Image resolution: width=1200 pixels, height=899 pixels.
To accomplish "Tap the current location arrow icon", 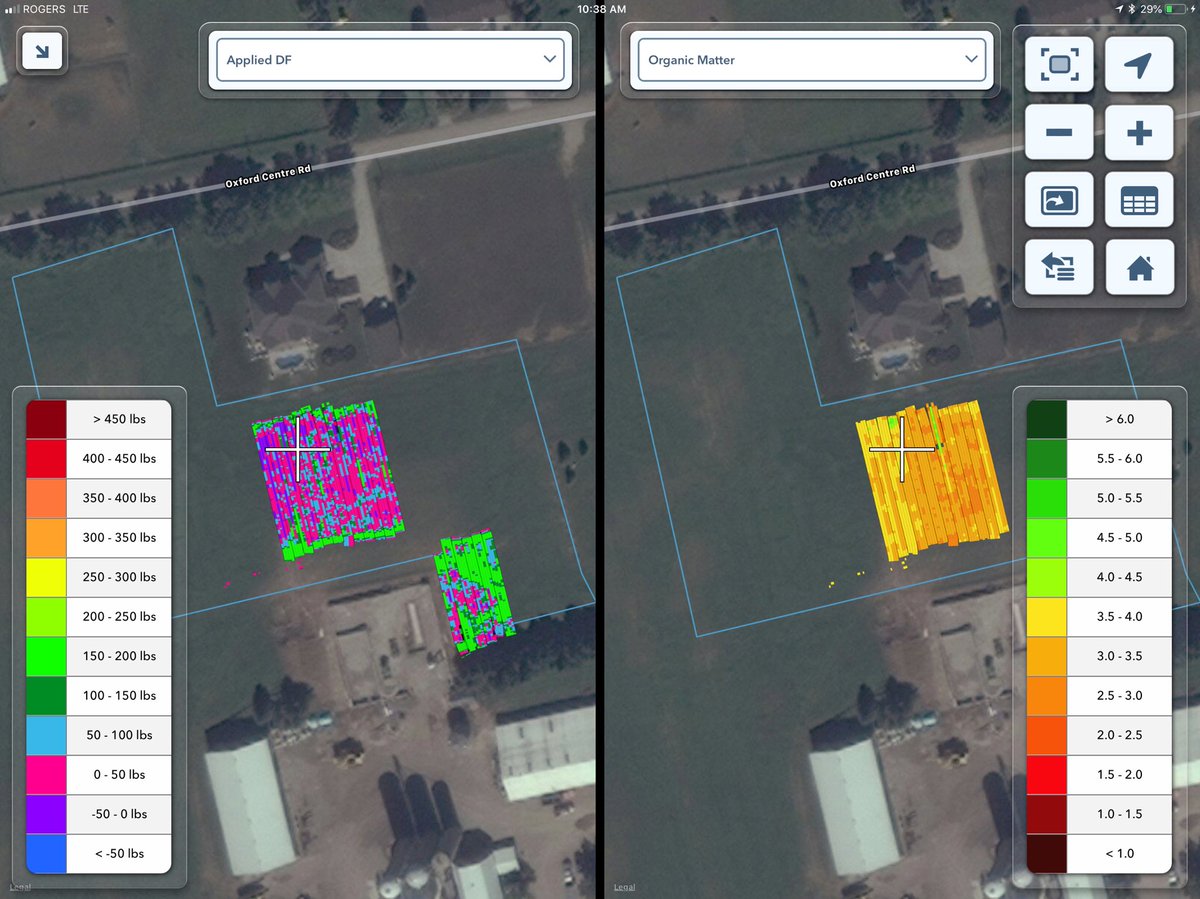I will 1139,66.
